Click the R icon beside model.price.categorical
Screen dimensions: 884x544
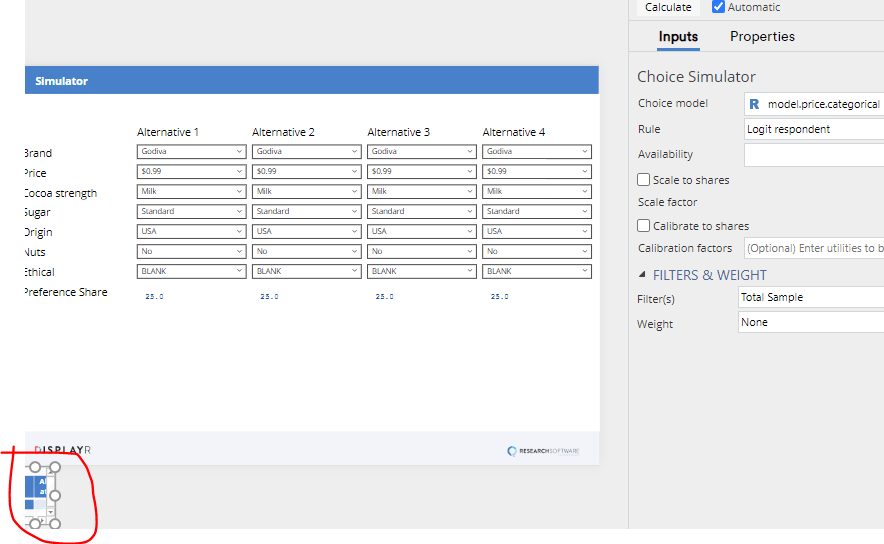tap(754, 104)
